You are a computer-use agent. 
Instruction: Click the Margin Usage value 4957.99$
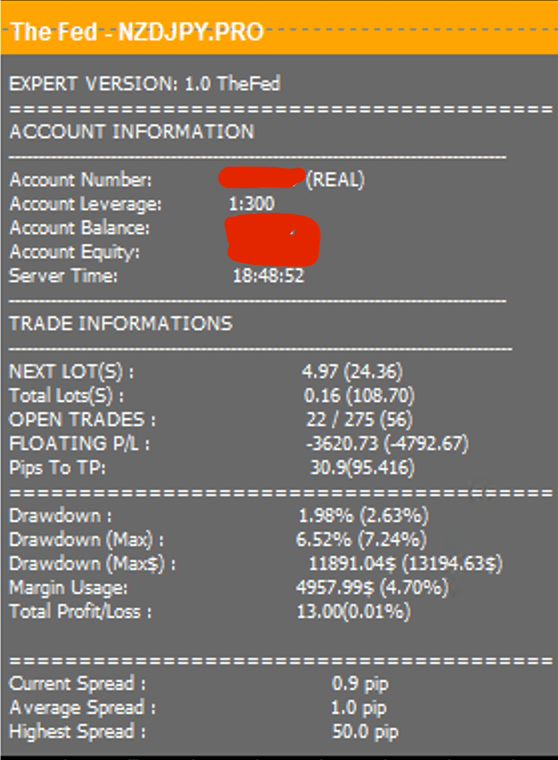click(x=335, y=588)
